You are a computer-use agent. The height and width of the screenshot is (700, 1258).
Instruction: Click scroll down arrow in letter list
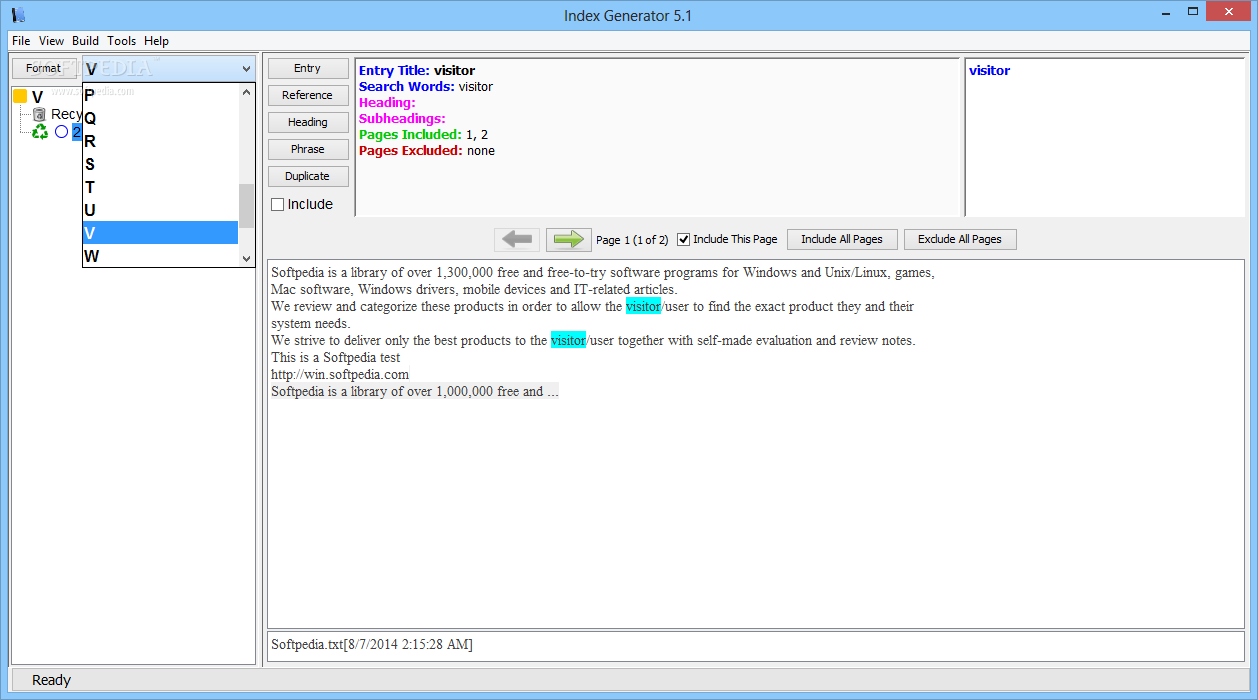tap(247, 258)
